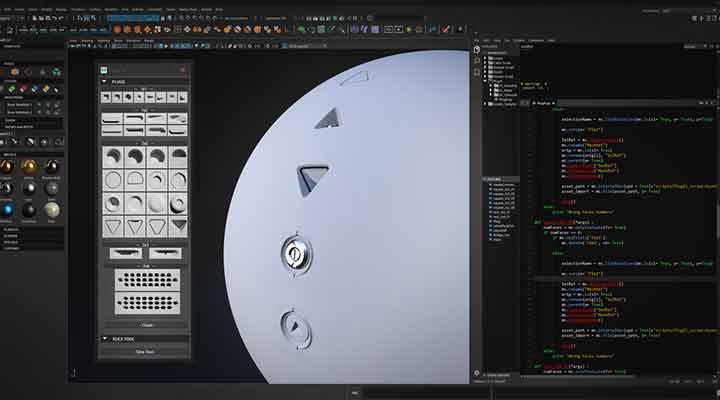Click the Search icon in VS Code activity bar
Viewport: 720px width, 400px height.
[x=477, y=59]
